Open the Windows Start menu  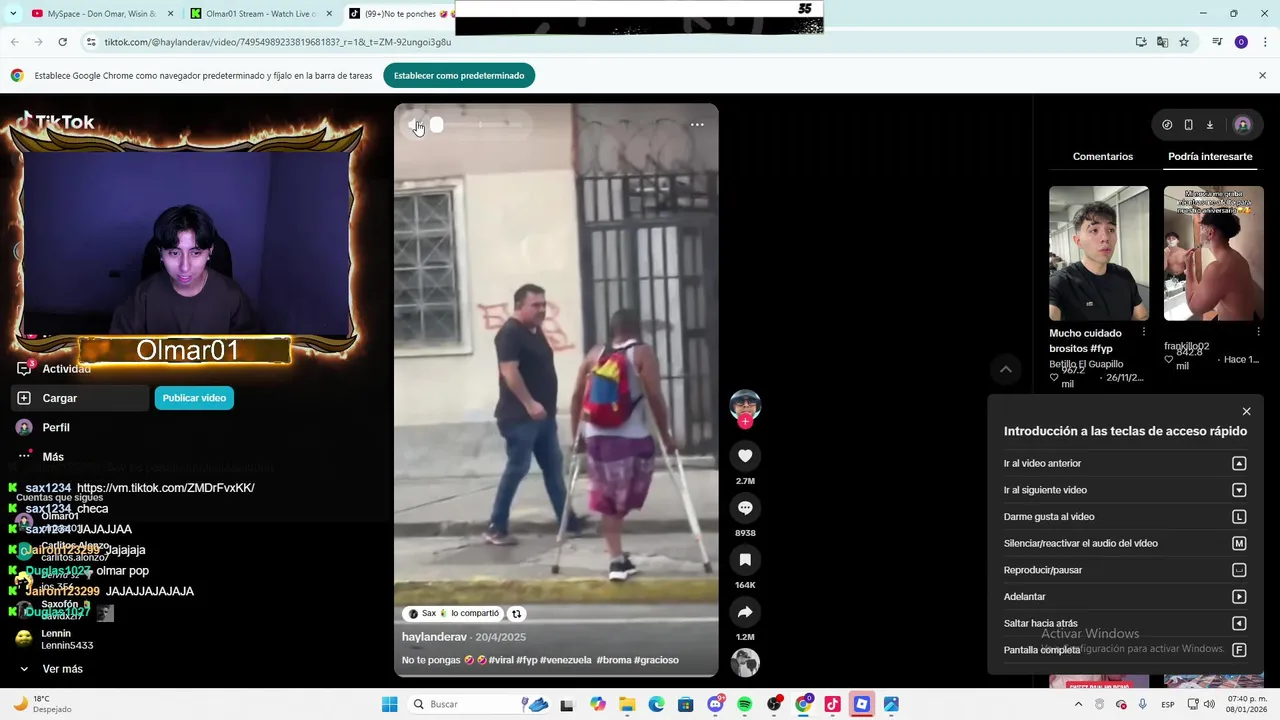tap(389, 704)
